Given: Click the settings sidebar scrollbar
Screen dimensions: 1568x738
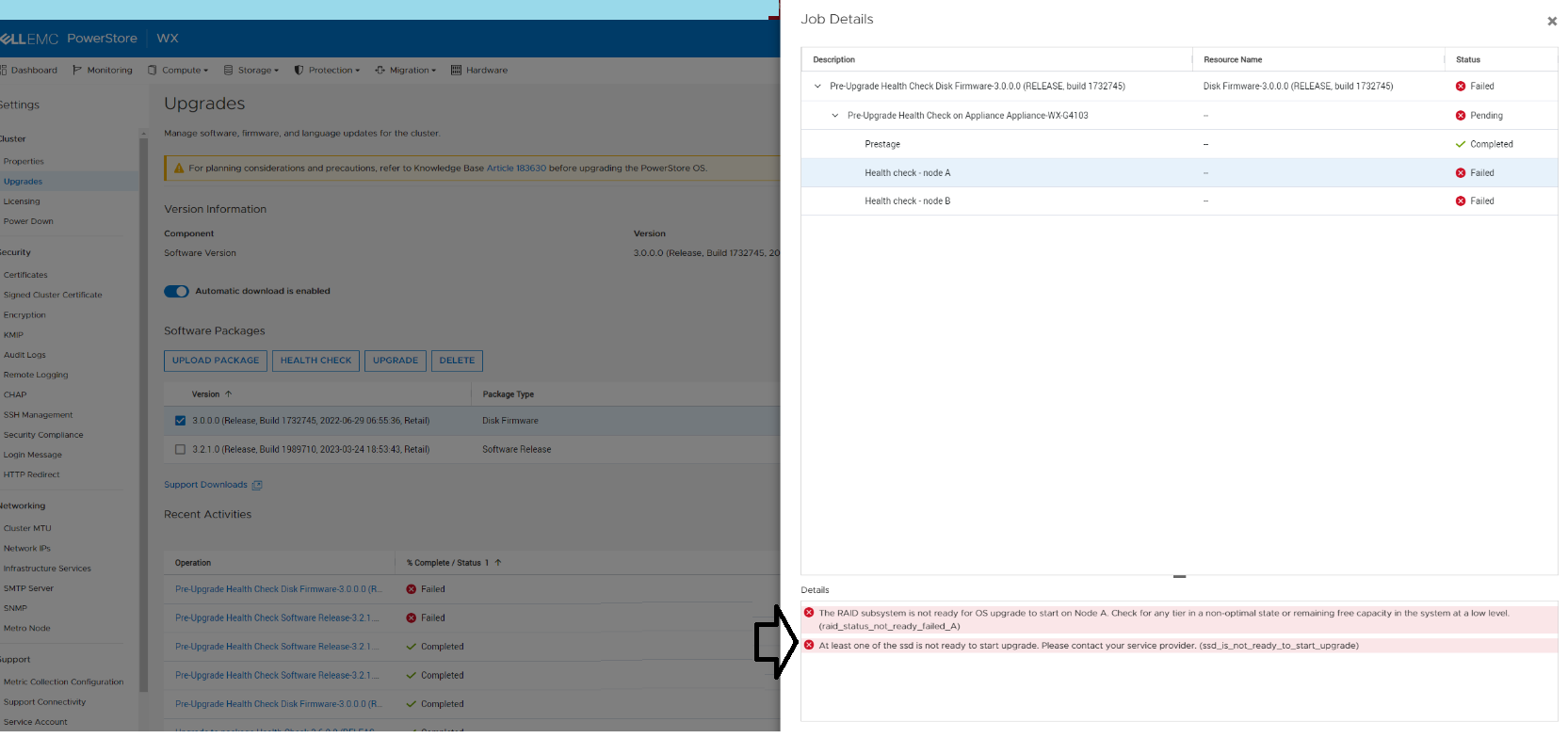Looking at the screenshot, I should (x=143, y=414).
